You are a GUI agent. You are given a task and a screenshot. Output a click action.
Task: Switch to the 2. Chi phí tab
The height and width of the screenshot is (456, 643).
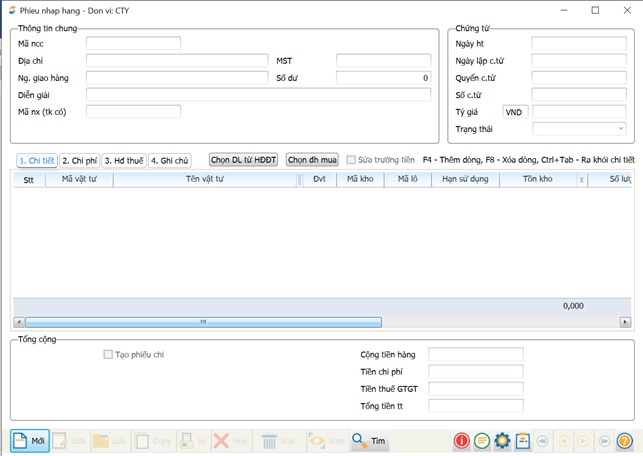pos(79,160)
